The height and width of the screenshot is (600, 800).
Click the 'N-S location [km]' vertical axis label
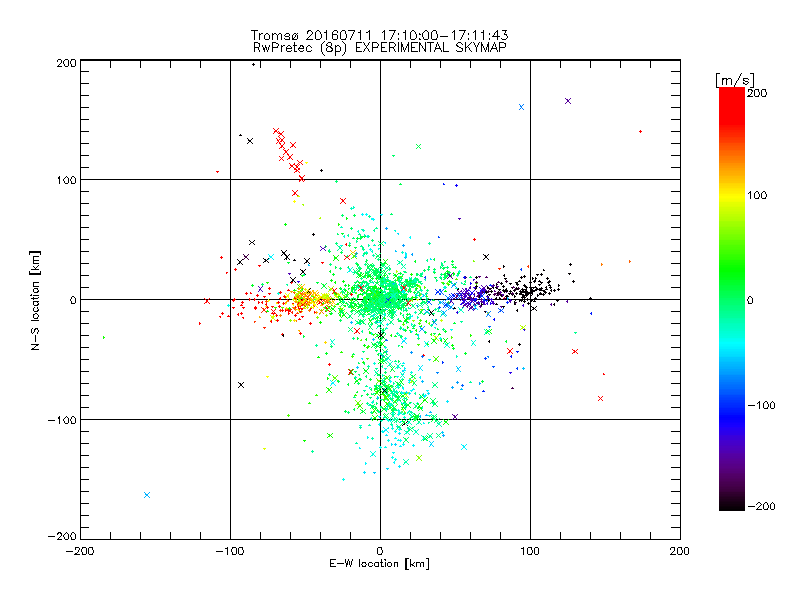pos(35,300)
